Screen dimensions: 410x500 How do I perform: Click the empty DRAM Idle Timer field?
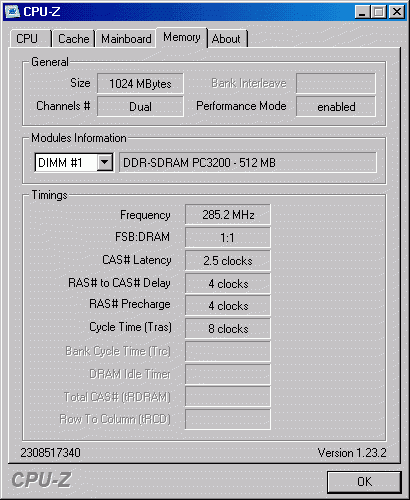coord(228,374)
